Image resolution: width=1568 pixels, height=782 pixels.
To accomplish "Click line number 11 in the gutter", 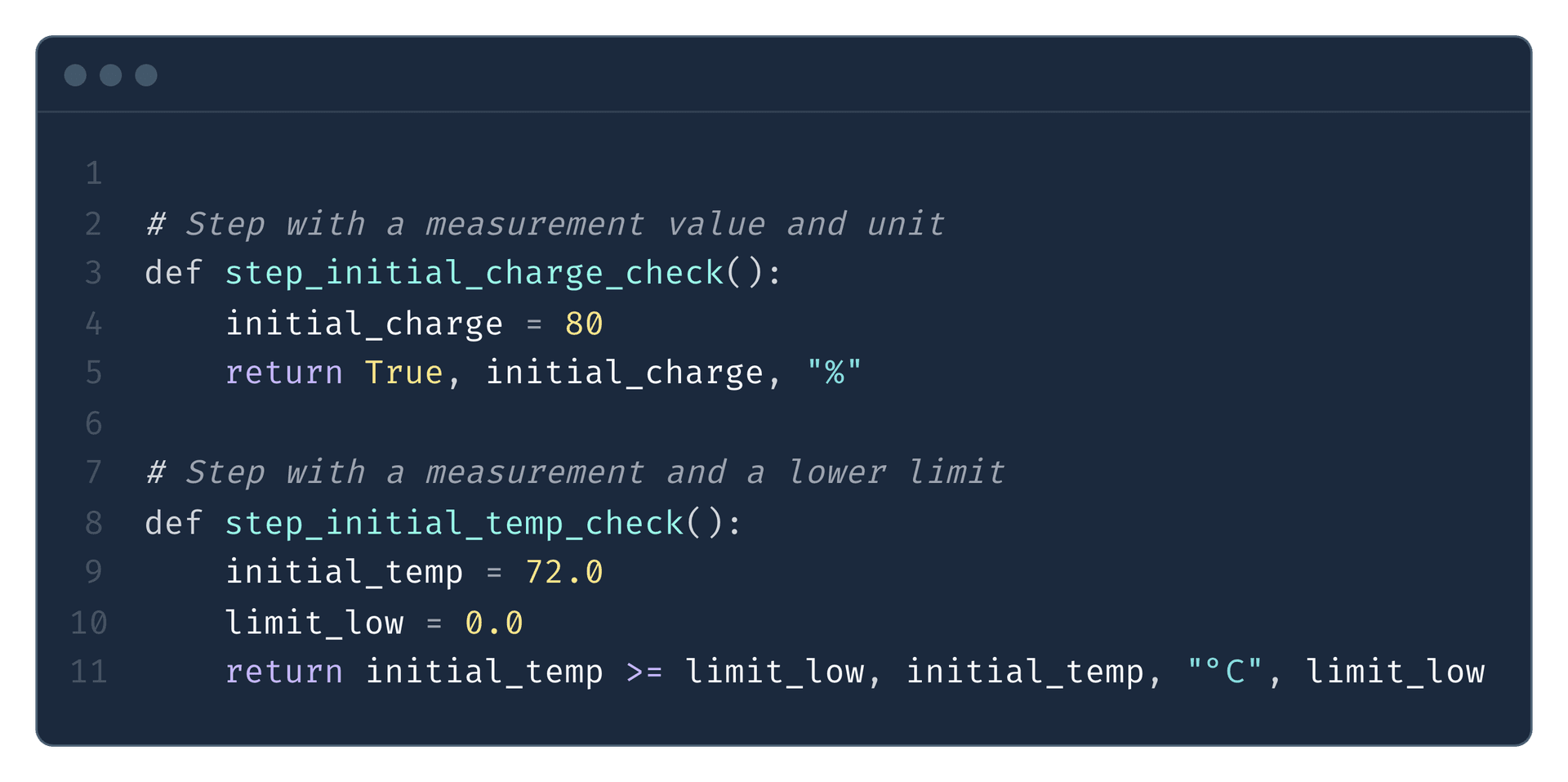I will (x=89, y=672).
